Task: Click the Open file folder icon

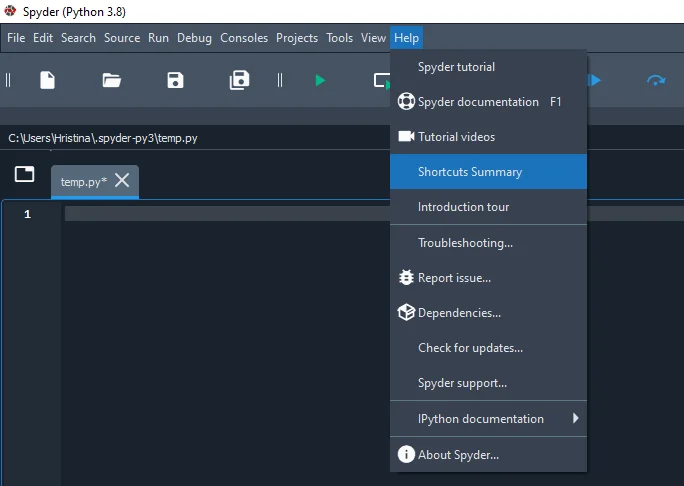Action: coord(111,80)
